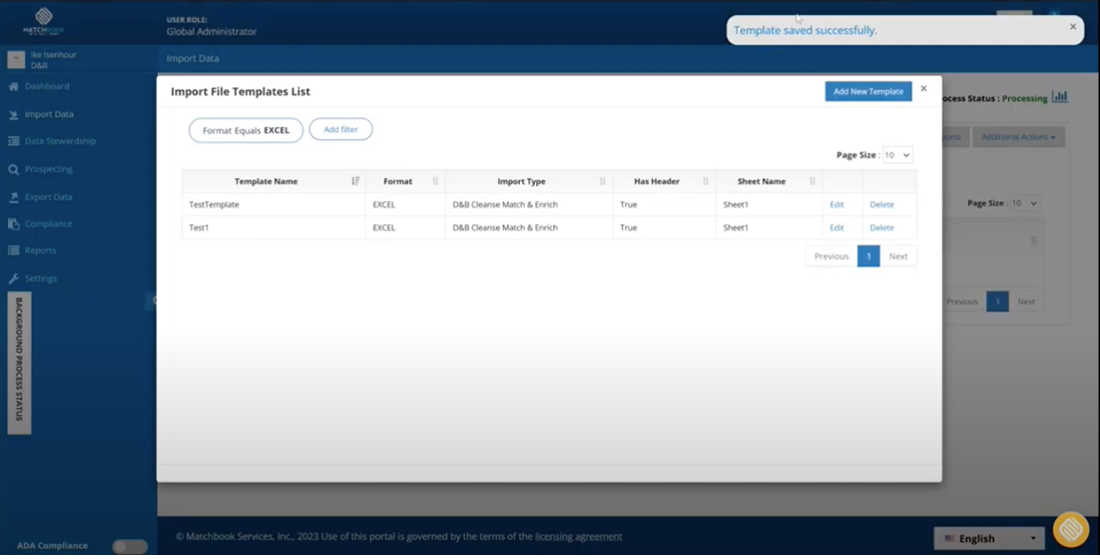Click the Import Data sidebar icon
The width and height of the screenshot is (1100, 559).
coord(13,114)
